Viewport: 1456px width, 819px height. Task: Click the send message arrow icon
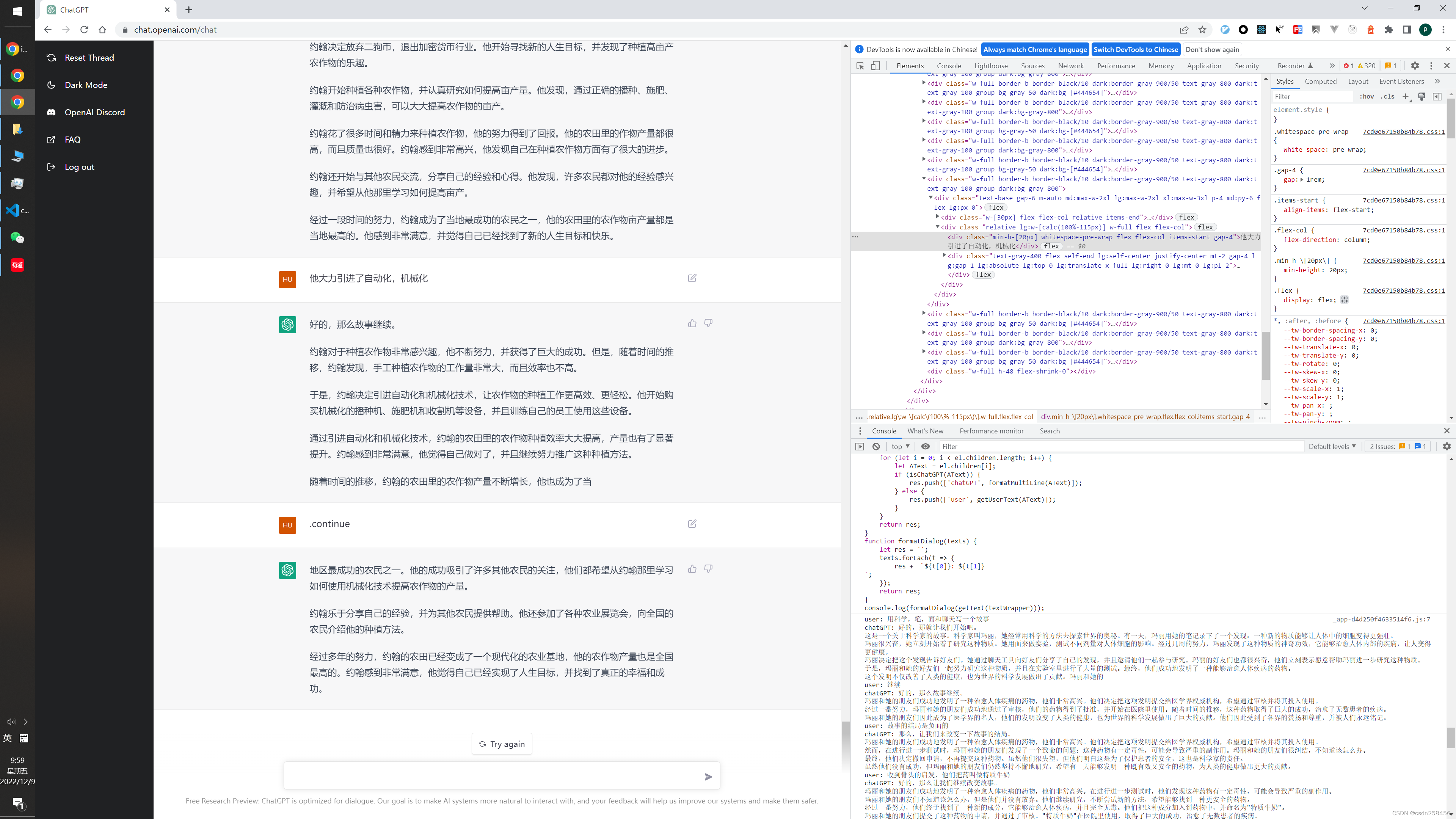708,777
